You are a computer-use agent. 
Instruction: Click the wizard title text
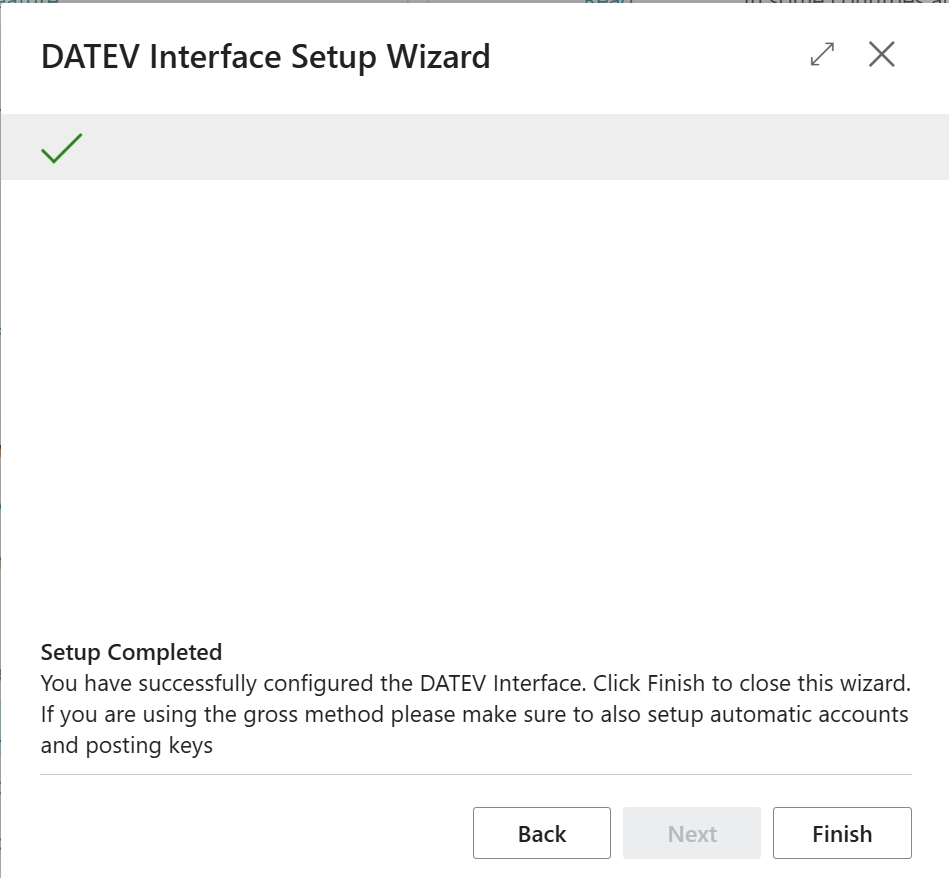pos(265,56)
